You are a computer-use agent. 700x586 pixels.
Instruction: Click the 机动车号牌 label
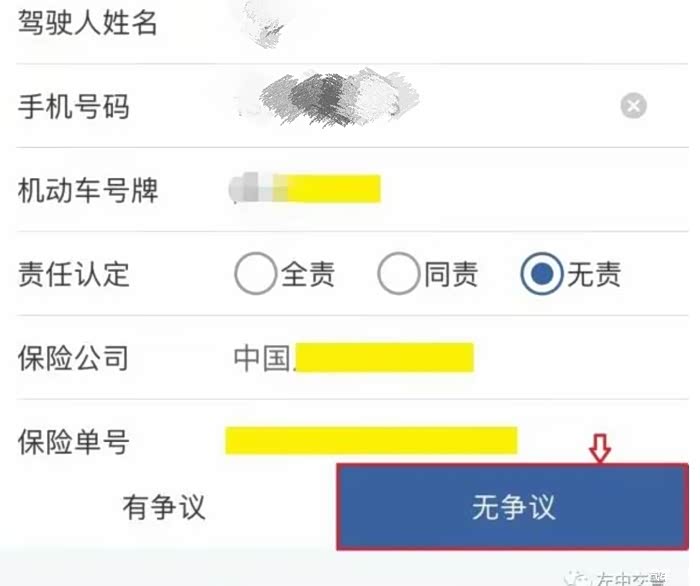click(88, 190)
